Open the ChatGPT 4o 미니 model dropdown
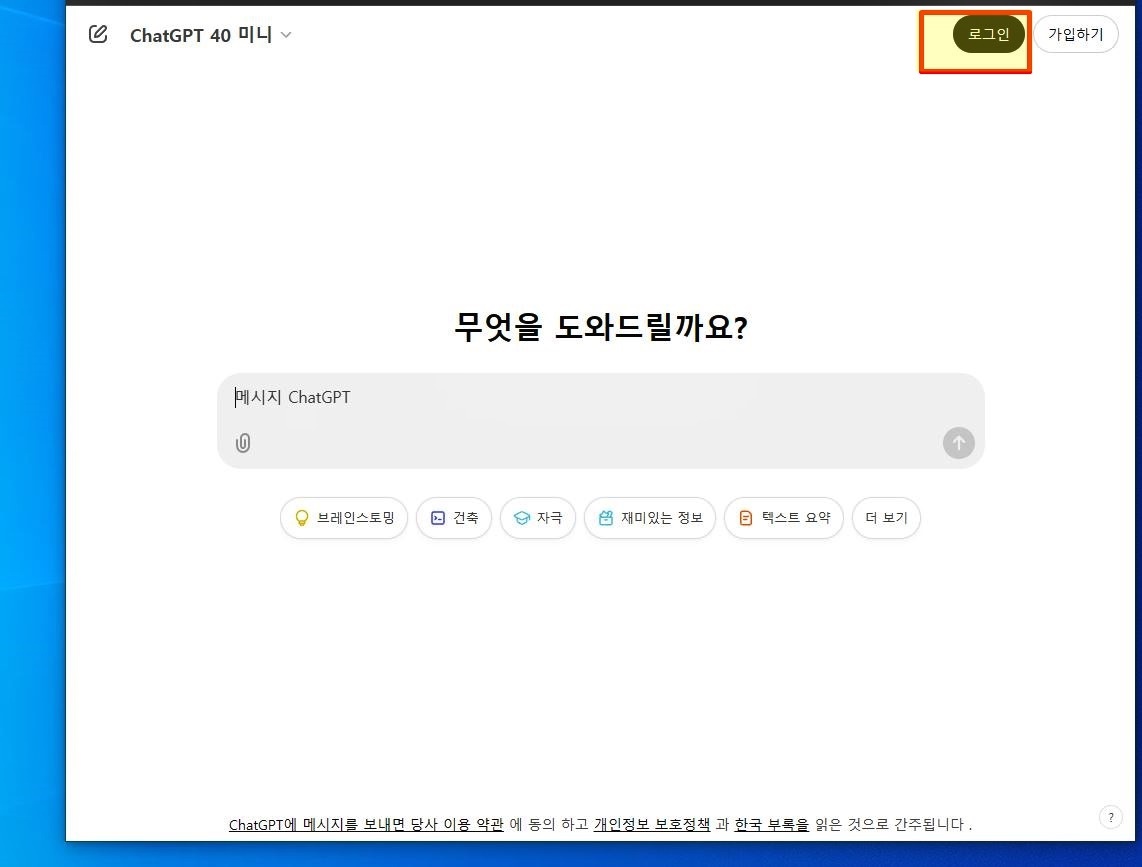 211,35
